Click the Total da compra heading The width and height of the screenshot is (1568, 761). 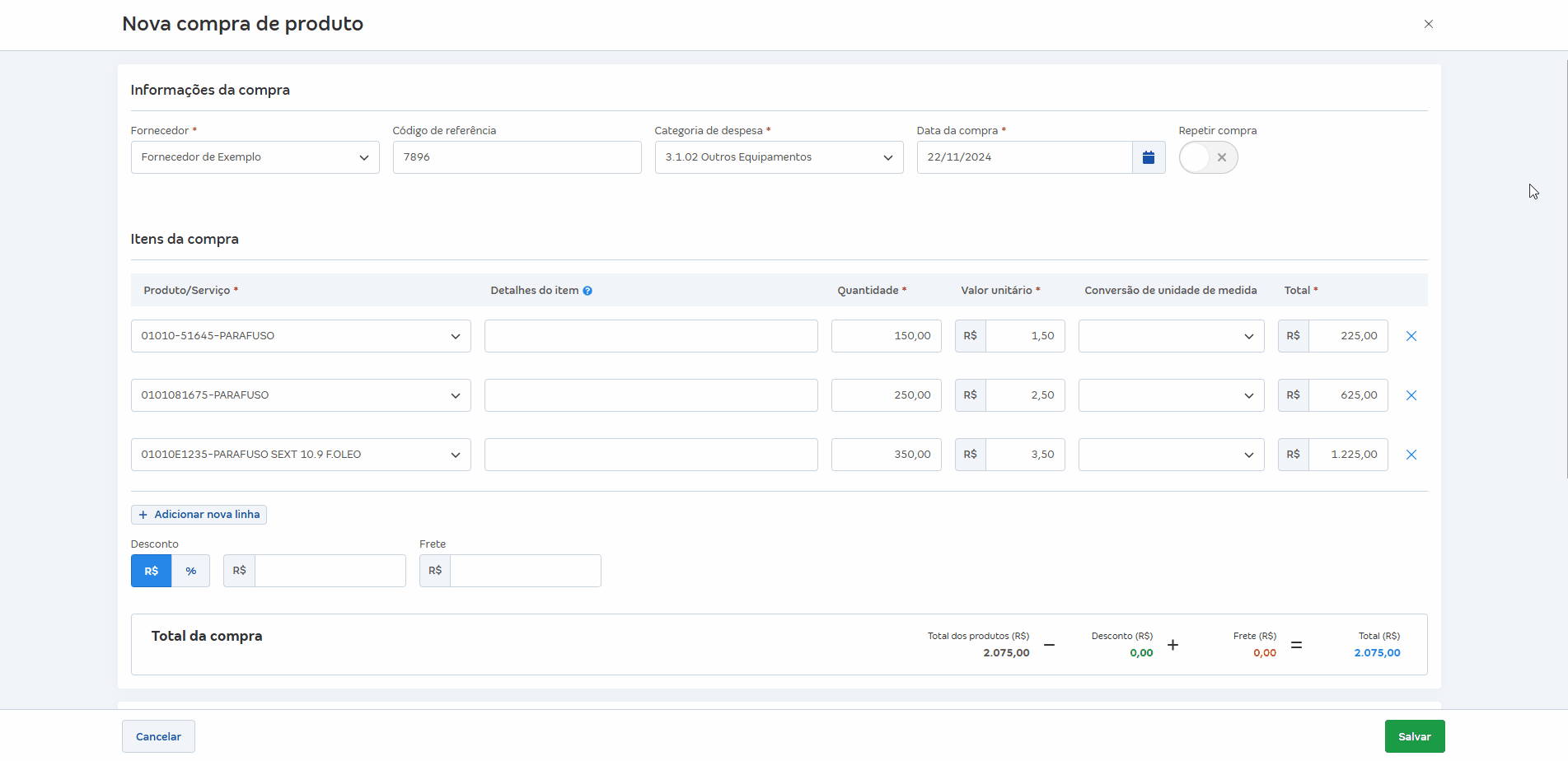[207, 636]
